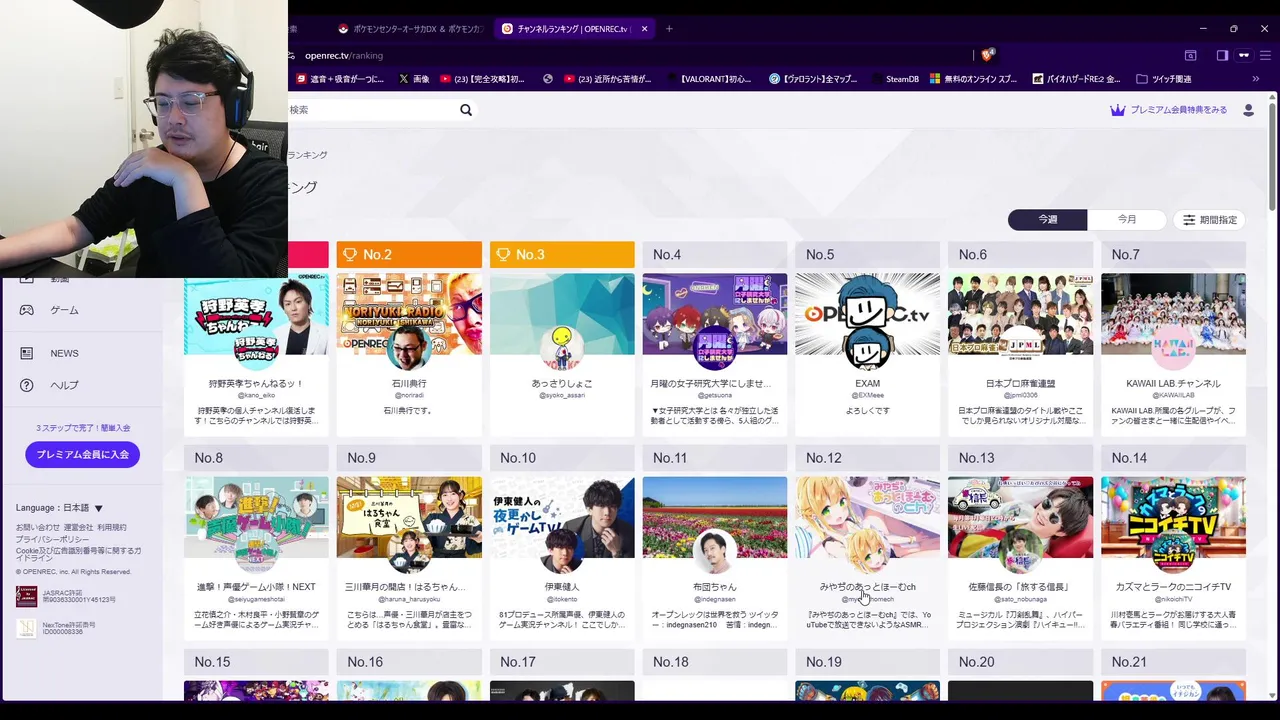Click 進撃！声優ゲーム小隊！NEXT channel name
The height and width of the screenshot is (720, 1280).
pos(256,587)
